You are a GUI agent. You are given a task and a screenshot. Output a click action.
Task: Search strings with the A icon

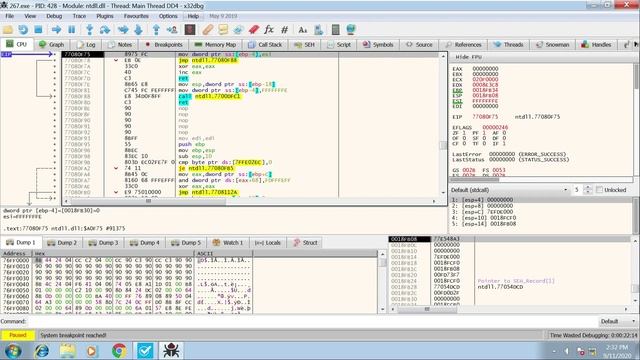302,29
